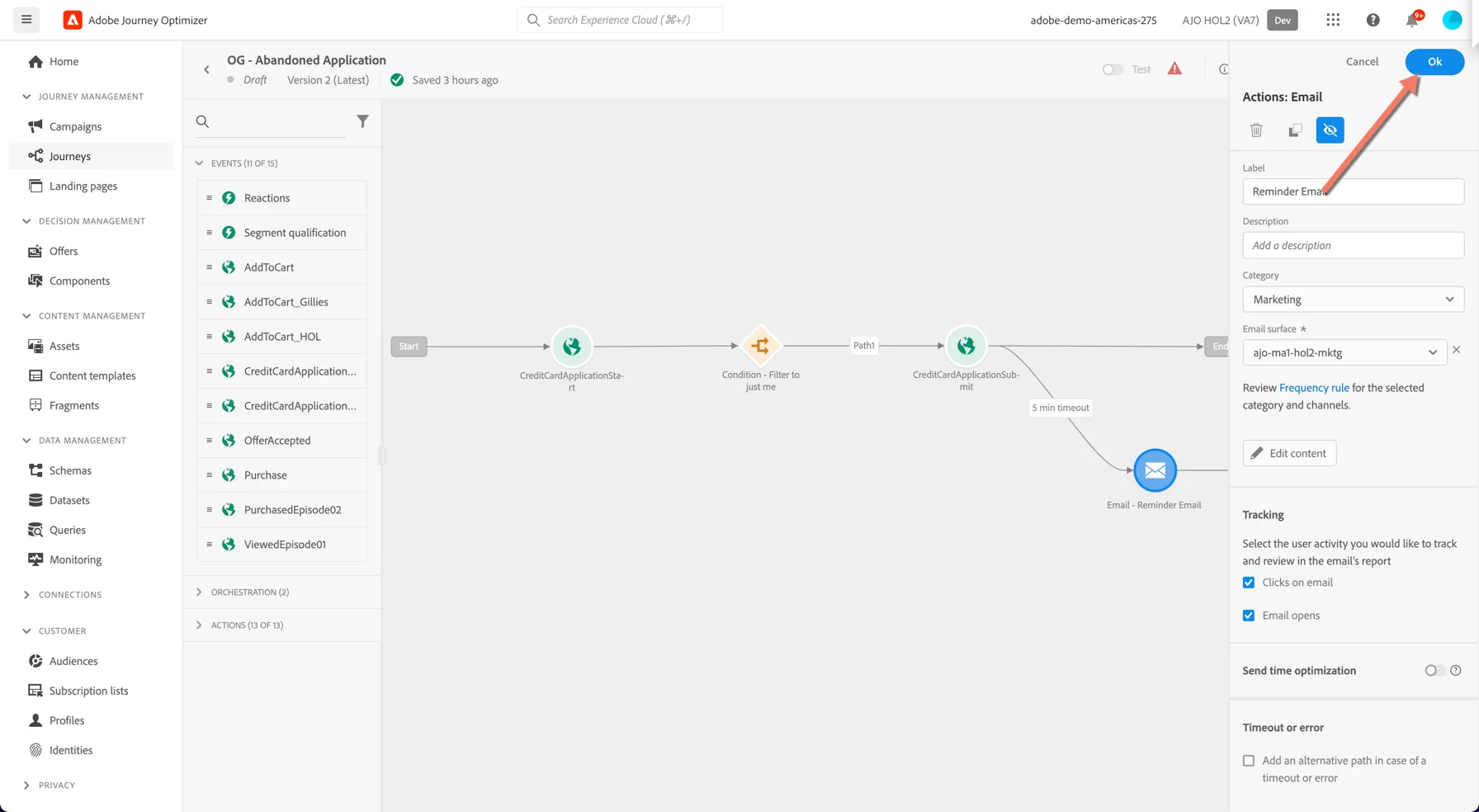Expand the Orchestration section
Image resolution: width=1479 pixels, height=812 pixels.
point(199,592)
